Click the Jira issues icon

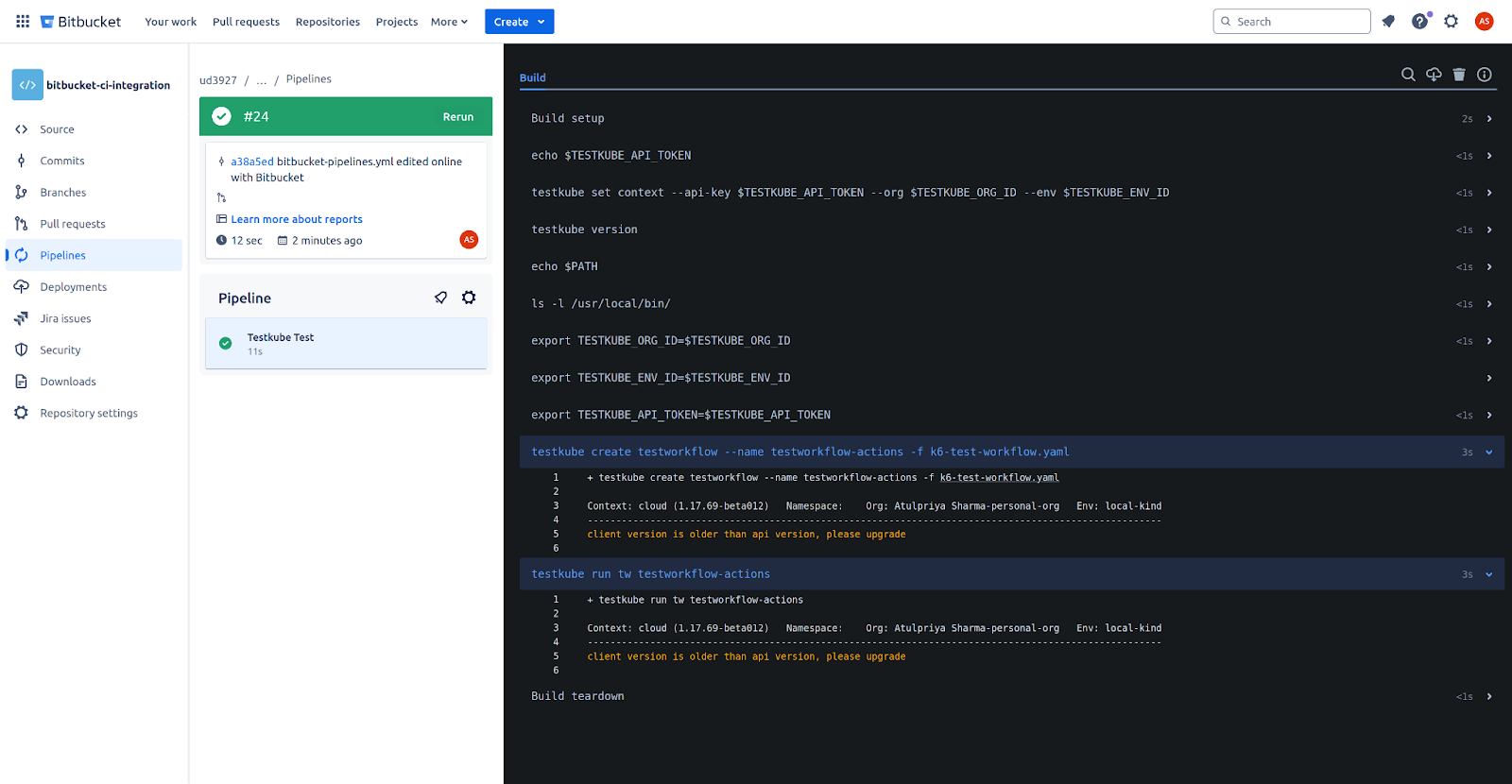22,318
